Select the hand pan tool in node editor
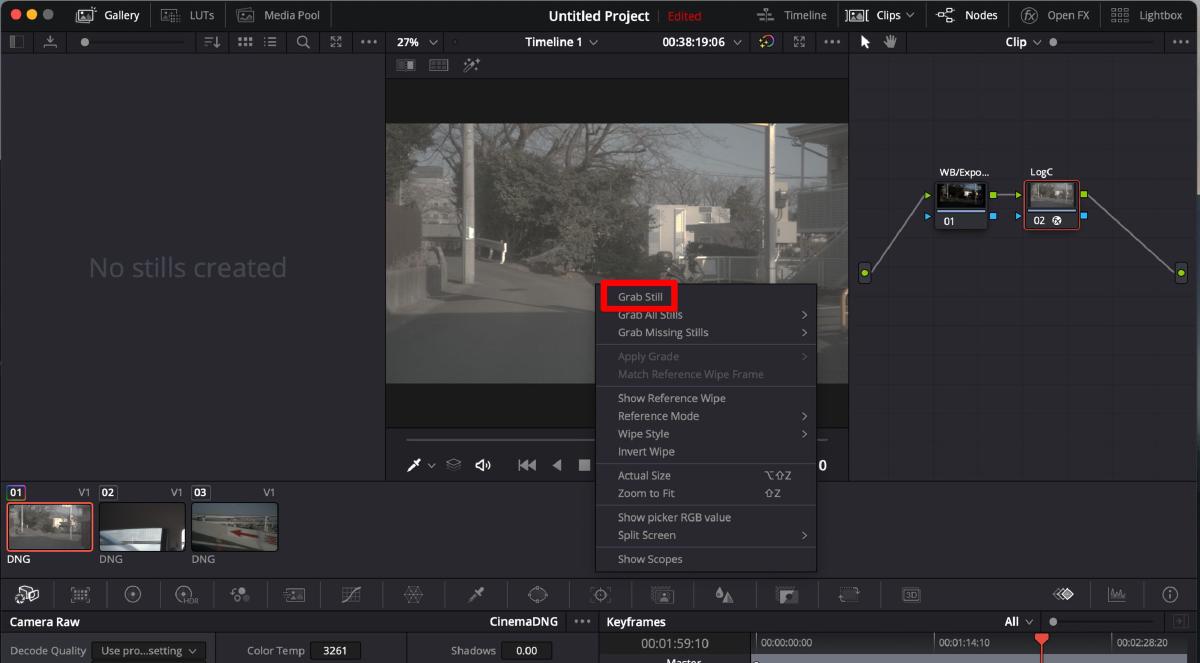Viewport: 1200px width, 663px height. [889, 42]
